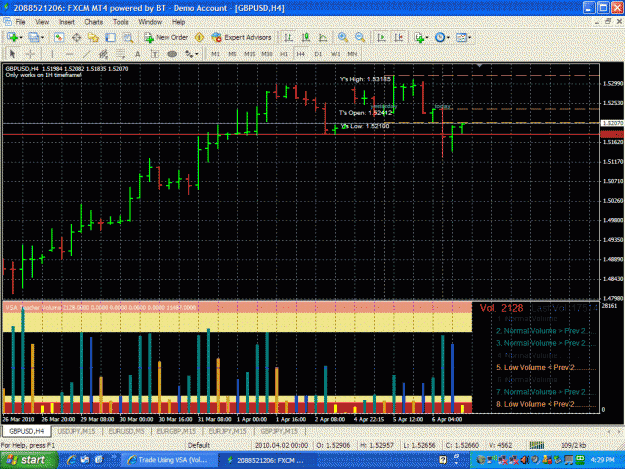Click the connection status bars indicator
The width and height of the screenshot is (625, 469).
click(x=537, y=445)
